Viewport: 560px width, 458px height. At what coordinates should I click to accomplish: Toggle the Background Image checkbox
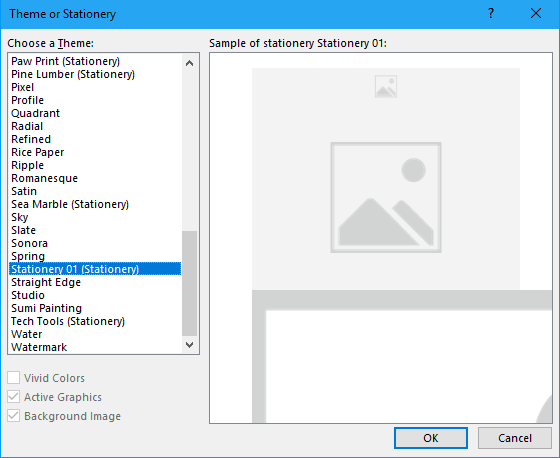click(14, 416)
